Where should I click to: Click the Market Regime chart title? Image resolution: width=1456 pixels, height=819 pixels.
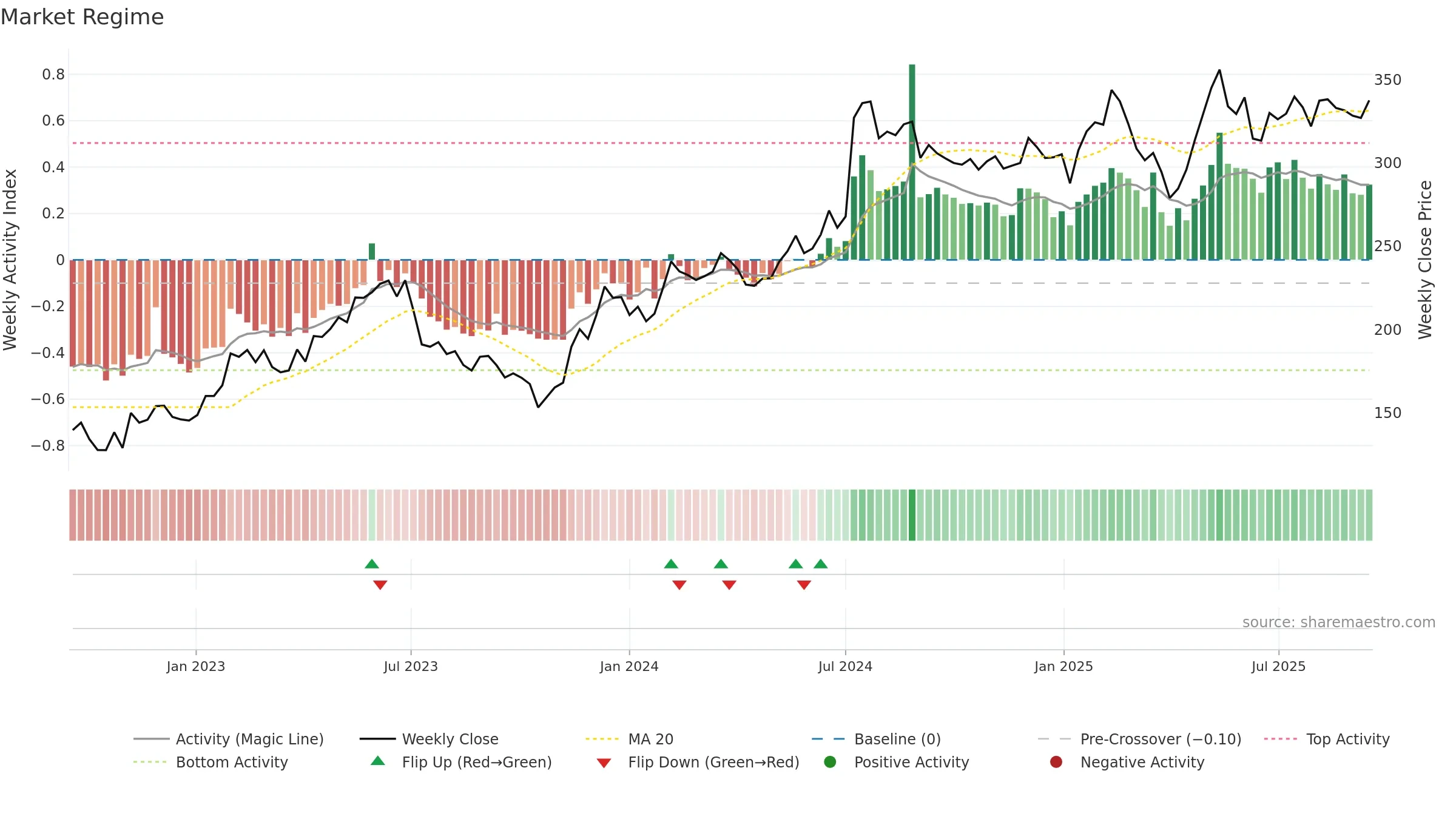83,17
